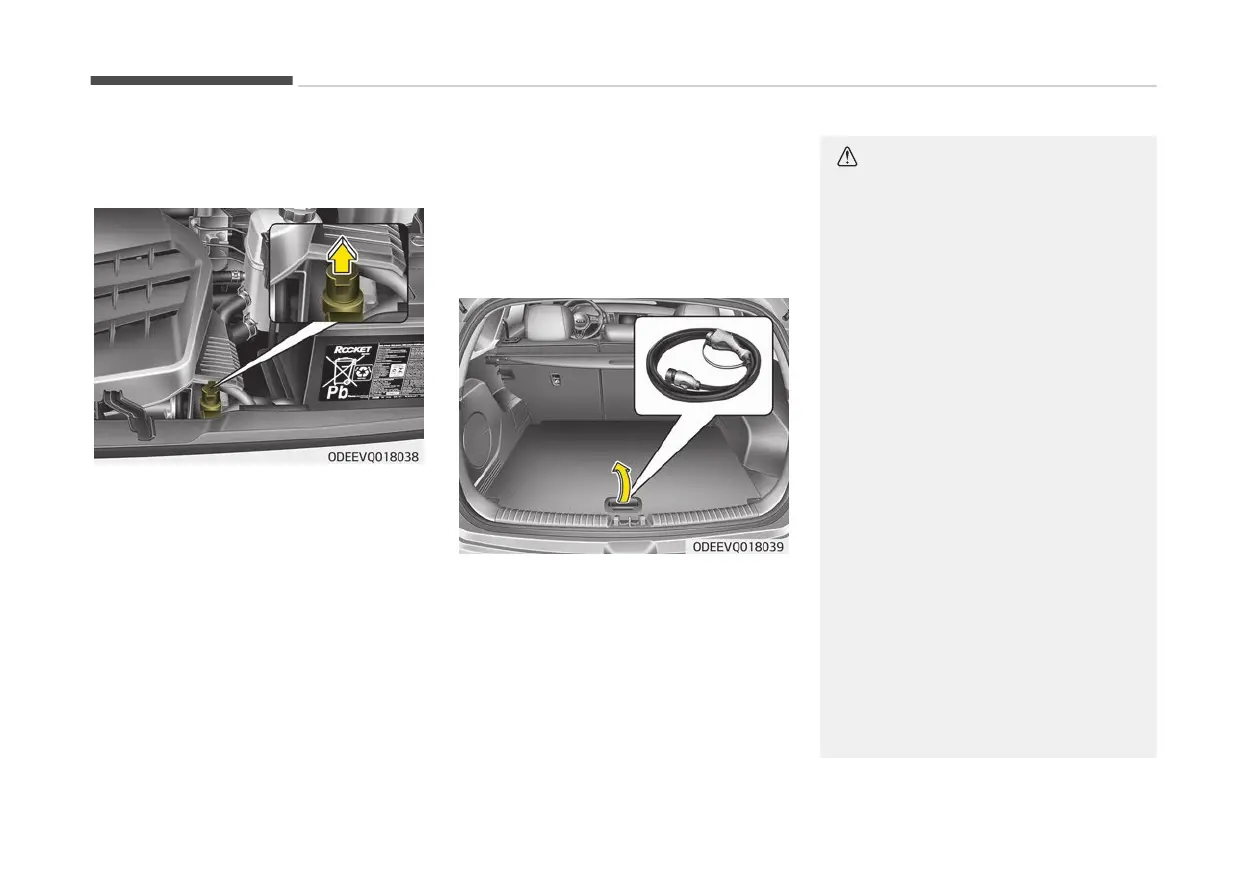Click the ODEEVQ018039 image code

pyautogui.click(x=739, y=547)
